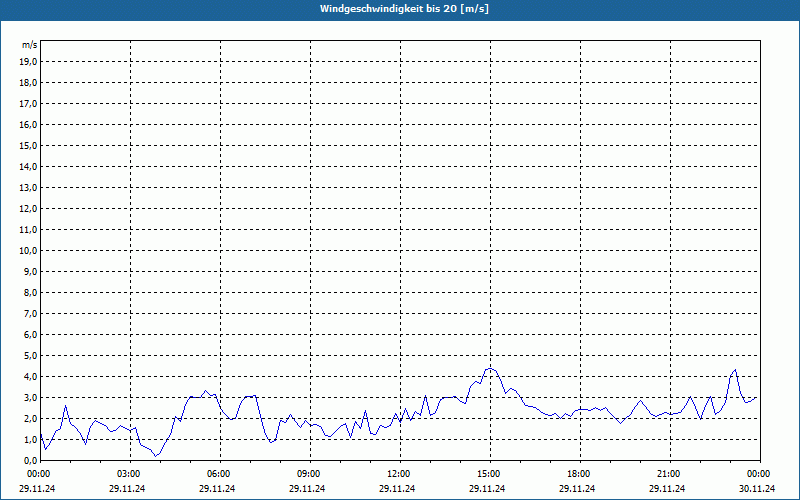Viewport: 800px width, 500px height.
Task: Click the 18:00 x-axis time label
Action: [x=578, y=473]
